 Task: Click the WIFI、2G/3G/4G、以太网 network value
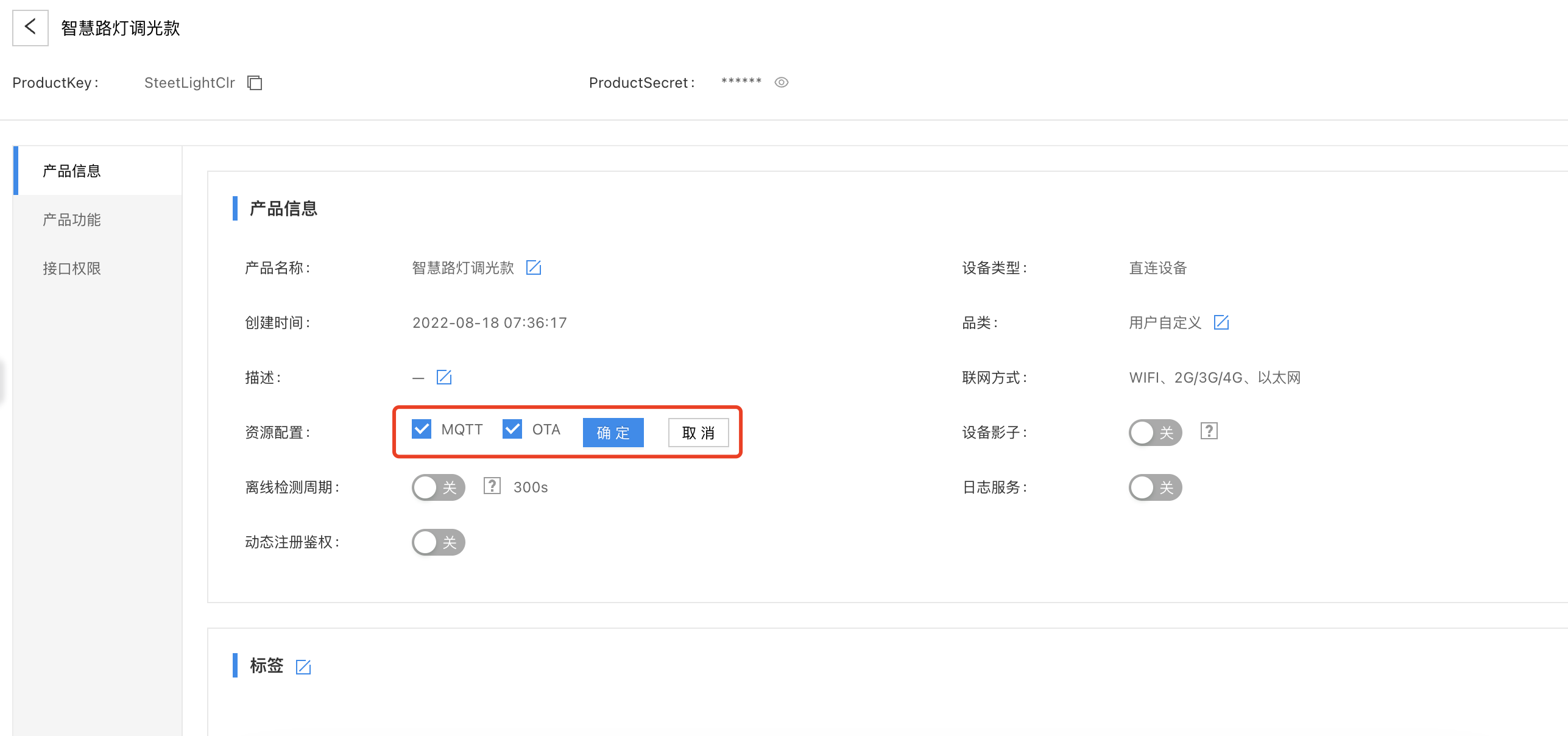click(1215, 378)
